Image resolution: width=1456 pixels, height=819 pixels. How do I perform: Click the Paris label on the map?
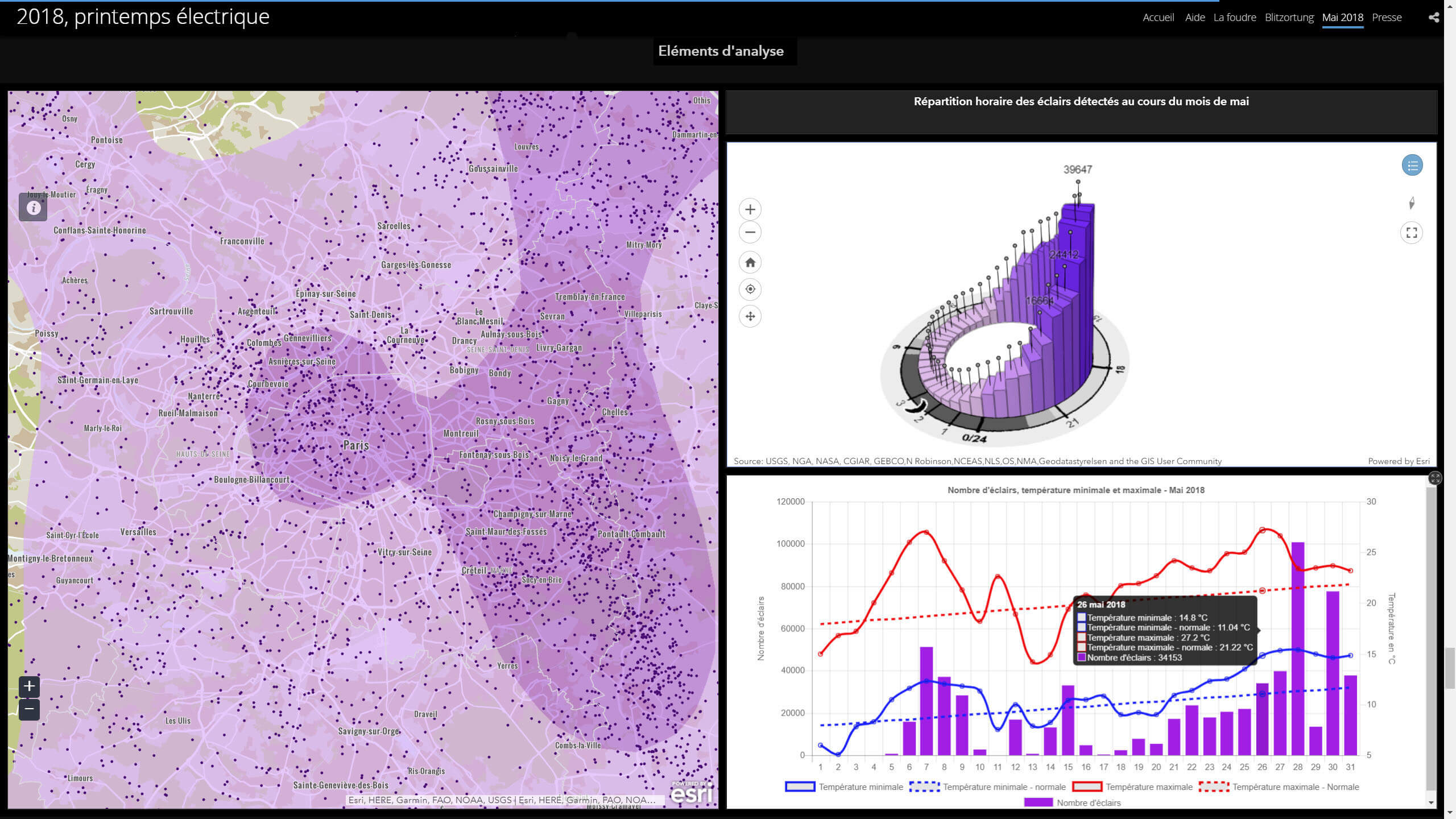(x=356, y=445)
